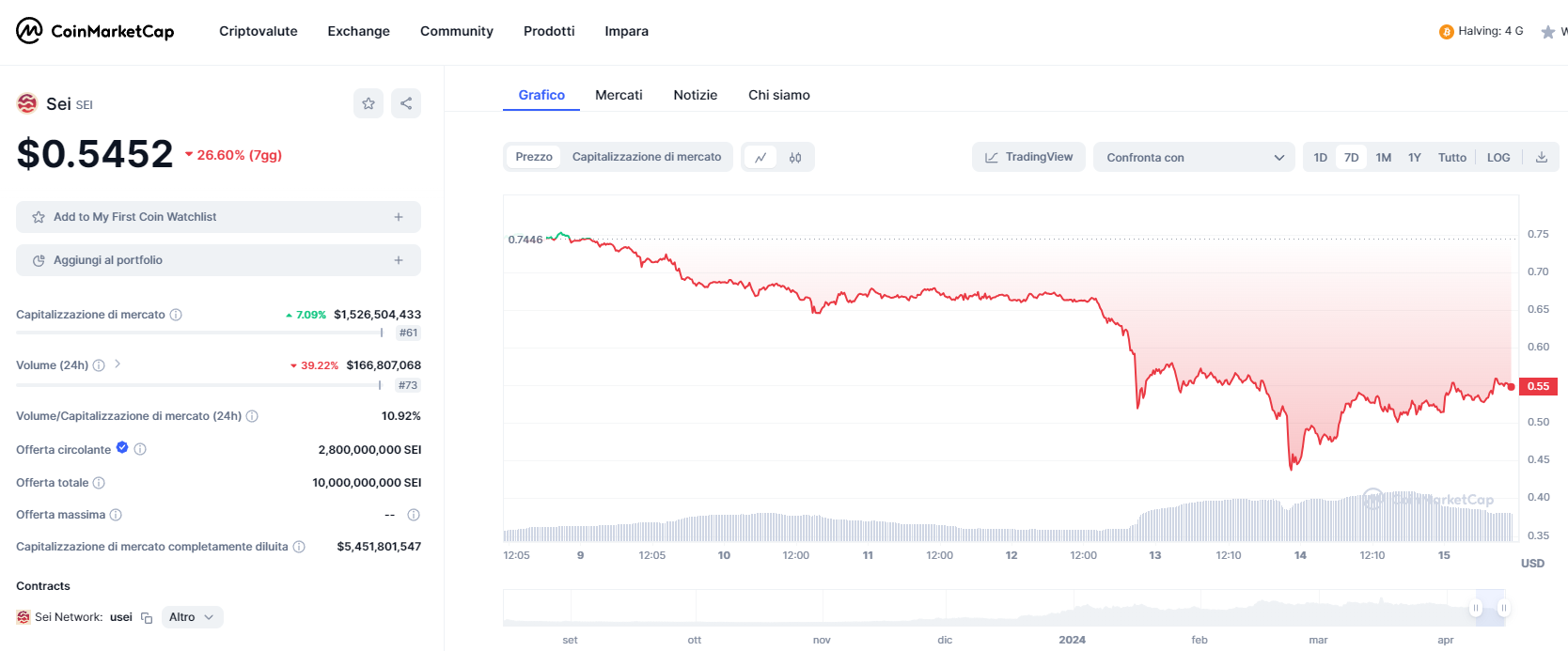Copy the usei contract address
1568x651 pixels.
point(147,618)
